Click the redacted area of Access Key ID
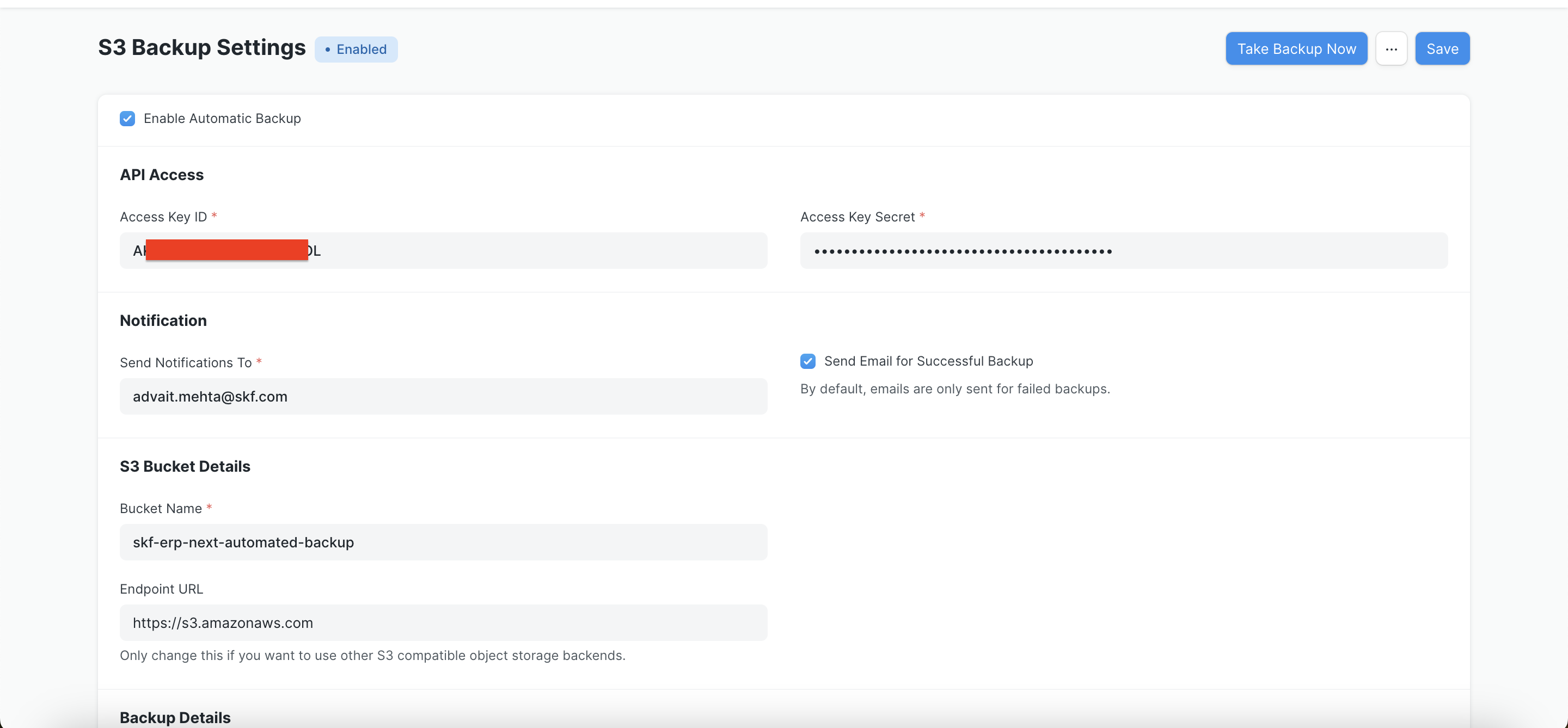Viewport: 1568px width, 728px height. pos(226,250)
